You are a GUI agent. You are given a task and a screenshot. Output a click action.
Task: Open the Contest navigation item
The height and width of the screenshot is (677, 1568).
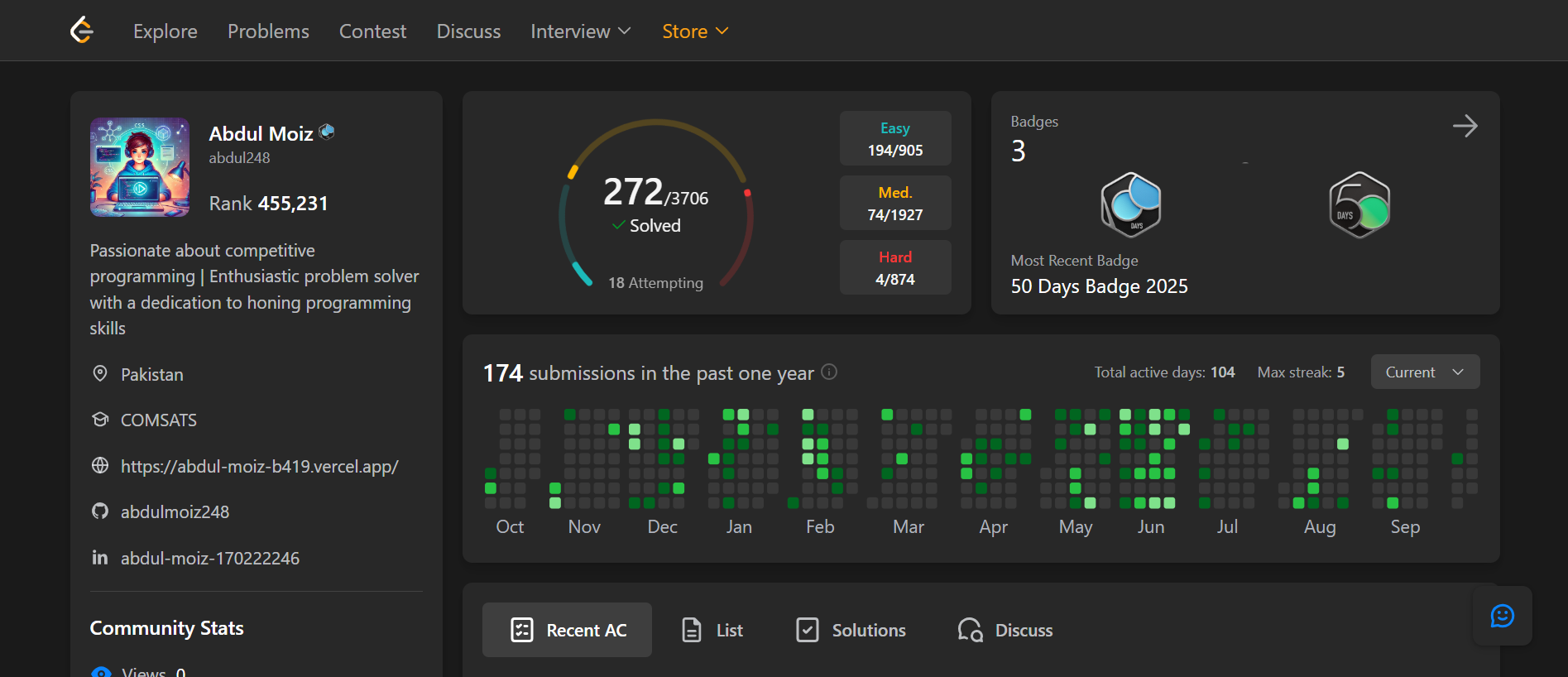[x=372, y=31]
